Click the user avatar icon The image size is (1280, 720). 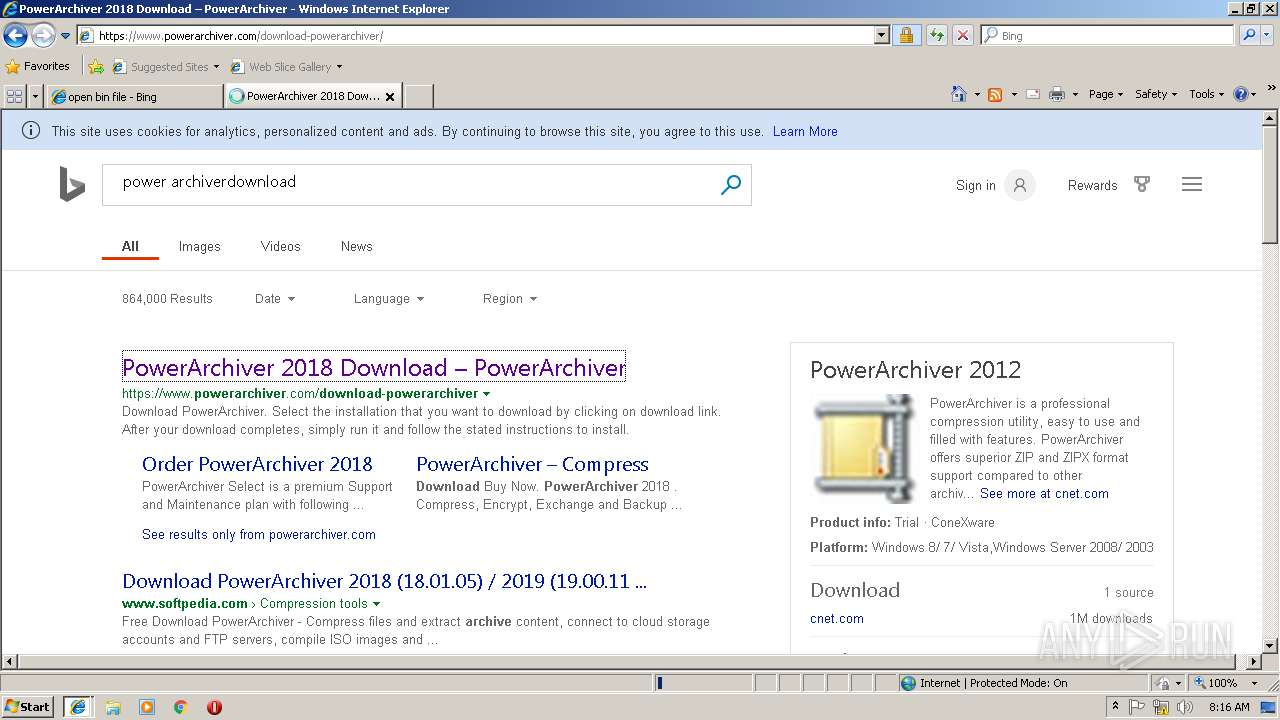pos(1020,185)
